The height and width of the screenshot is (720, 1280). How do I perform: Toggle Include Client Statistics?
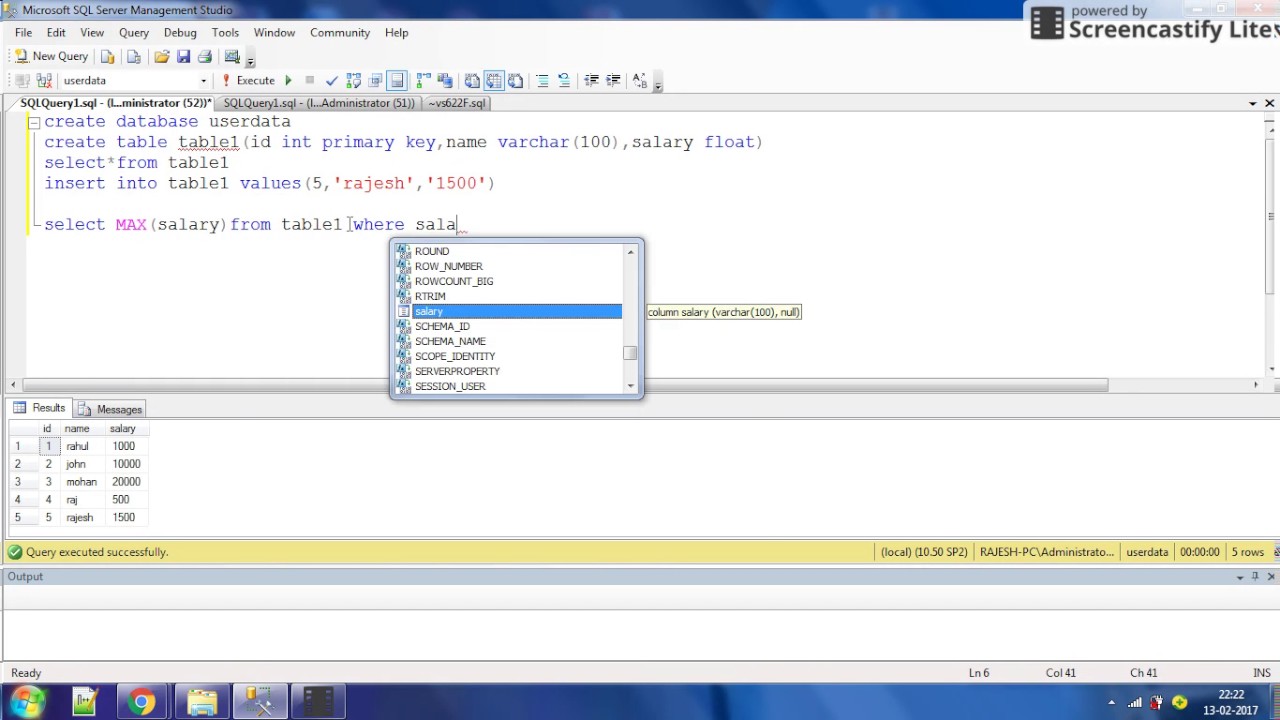pos(445,80)
